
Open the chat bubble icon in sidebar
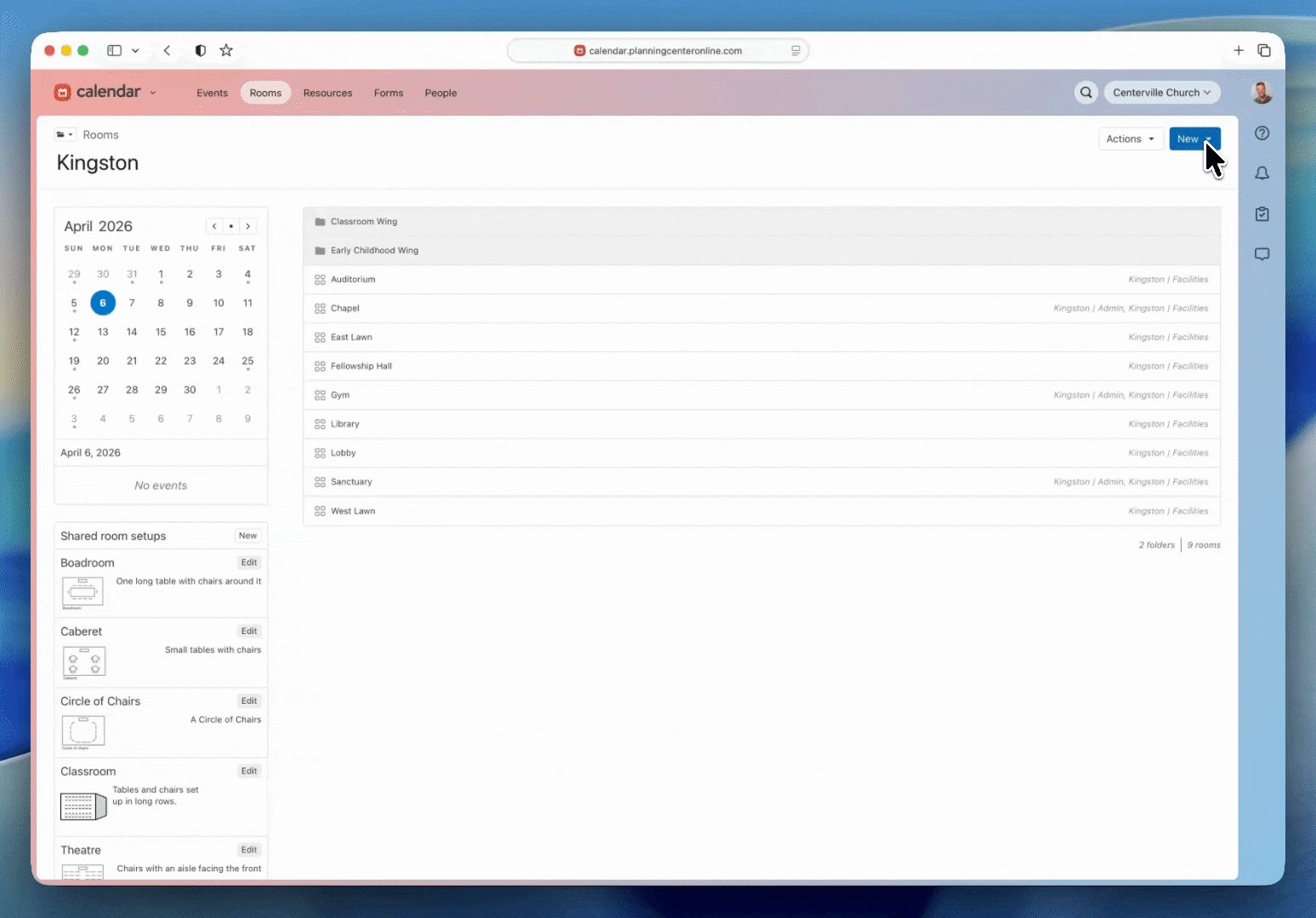pos(1262,254)
